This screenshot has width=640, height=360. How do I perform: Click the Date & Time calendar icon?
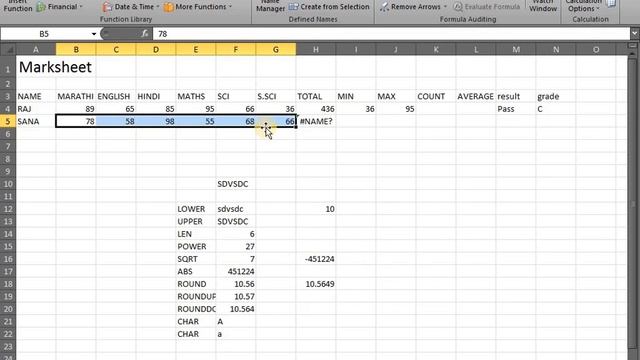click(x=107, y=7)
